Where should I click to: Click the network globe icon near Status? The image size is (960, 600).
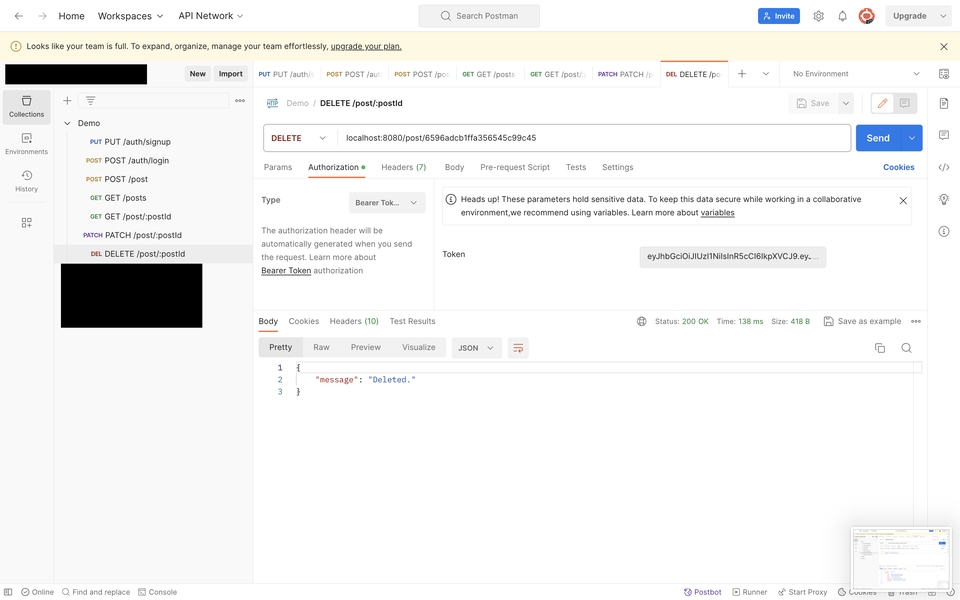point(641,321)
